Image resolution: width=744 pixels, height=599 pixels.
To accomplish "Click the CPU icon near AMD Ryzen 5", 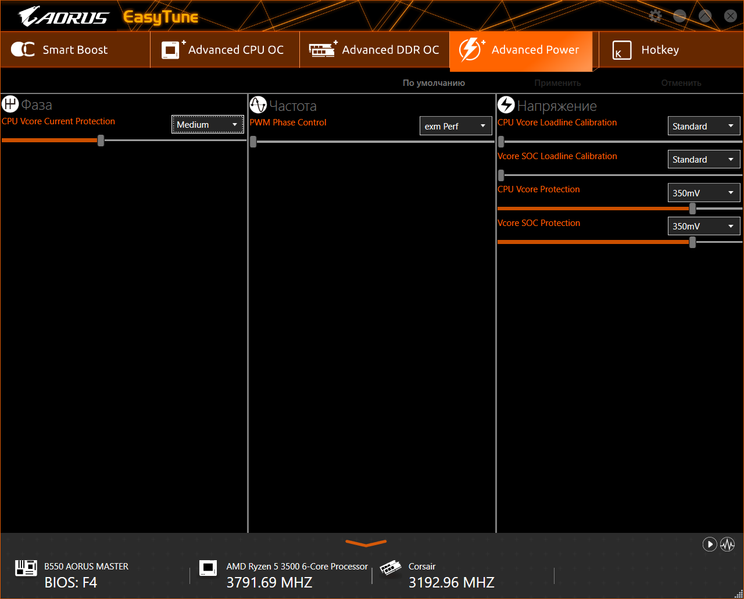I will pos(208,568).
